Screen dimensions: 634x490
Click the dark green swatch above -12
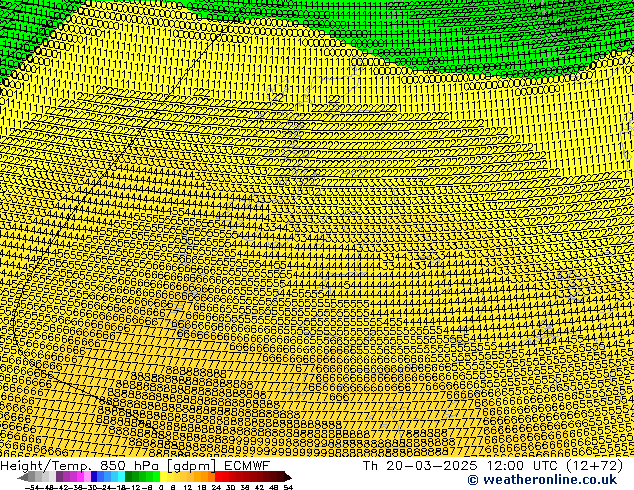point(129,476)
